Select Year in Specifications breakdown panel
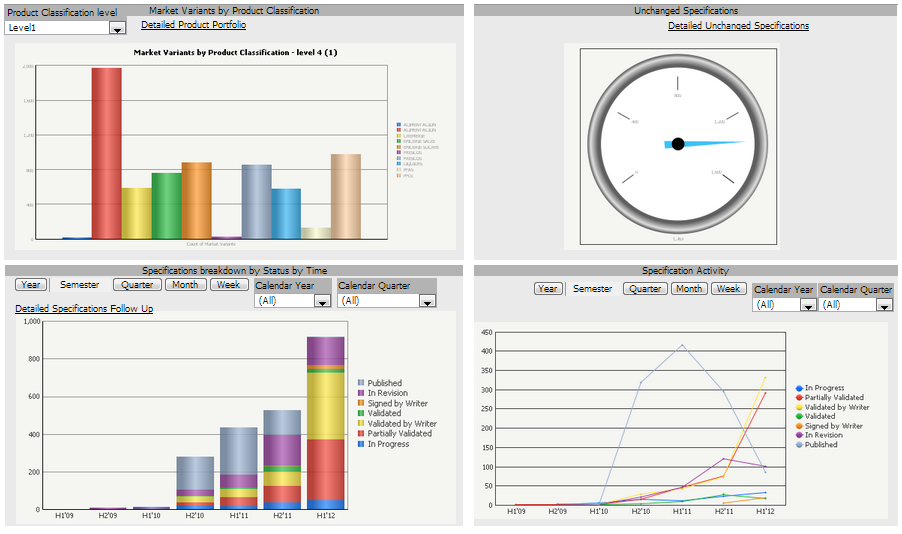 pyautogui.click(x=31, y=285)
